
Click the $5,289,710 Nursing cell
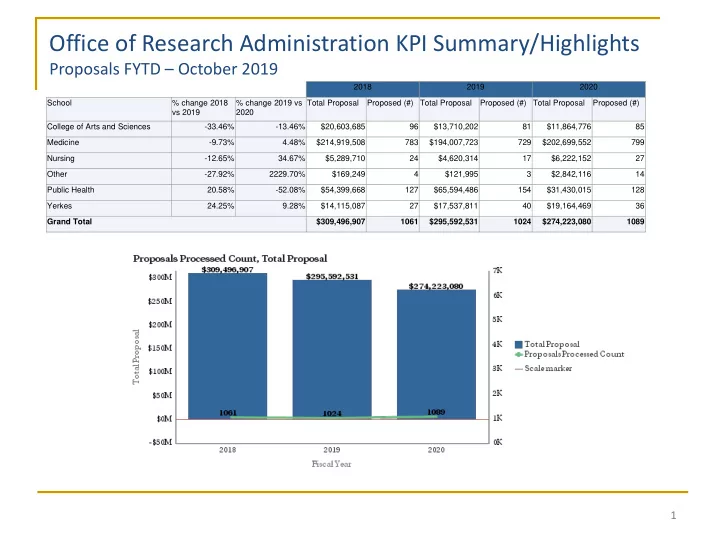coord(336,158)
